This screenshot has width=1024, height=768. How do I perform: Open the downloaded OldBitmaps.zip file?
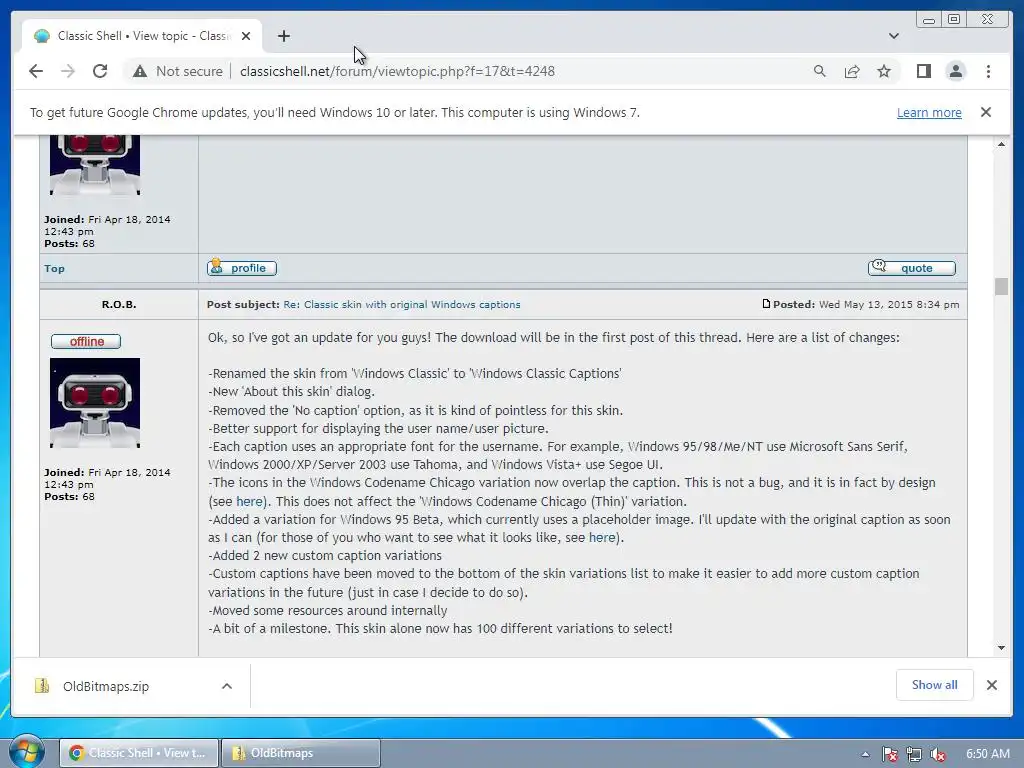click(104, 686)
